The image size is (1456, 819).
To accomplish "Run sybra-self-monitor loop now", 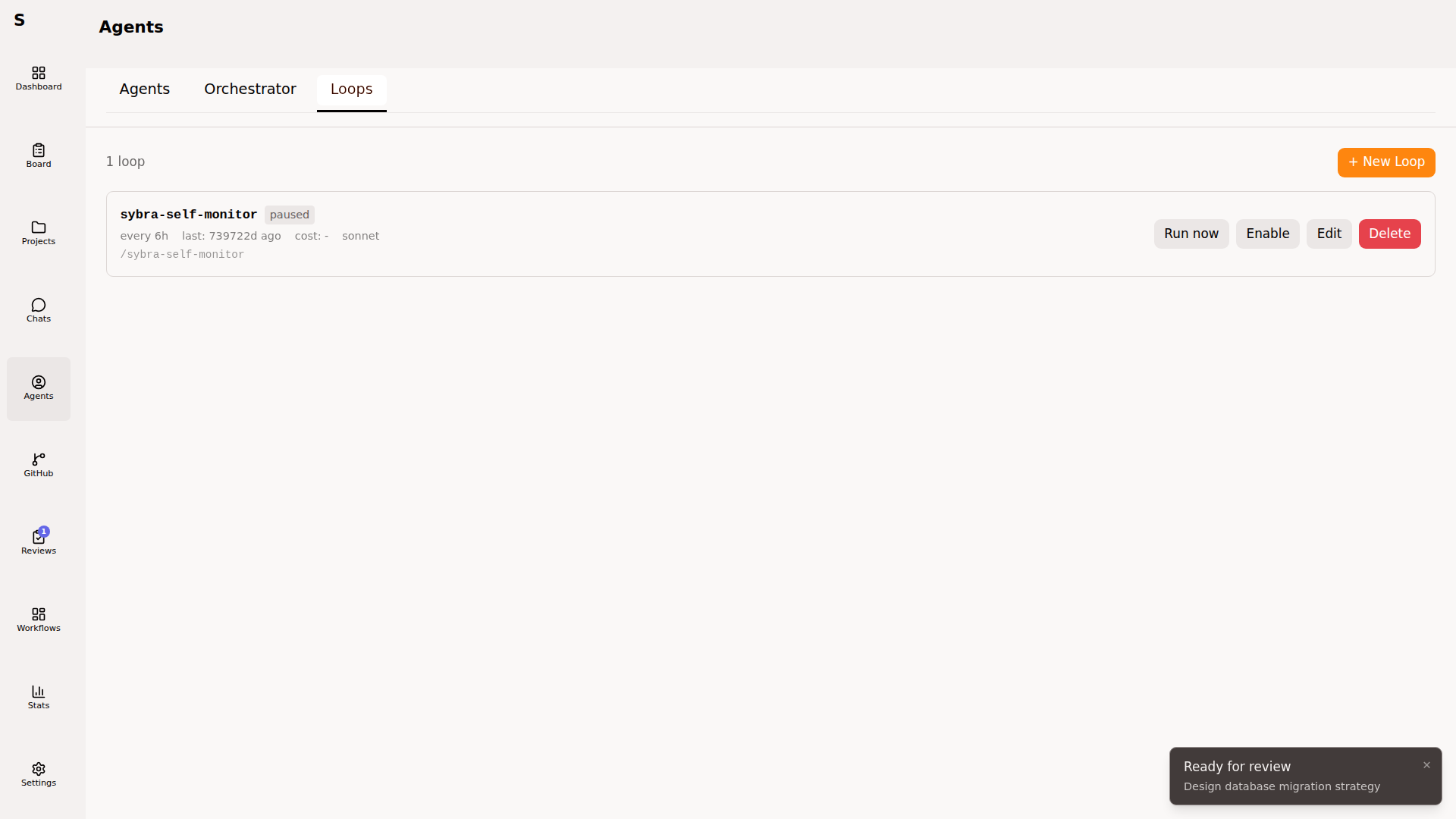I will [1191, 234].
